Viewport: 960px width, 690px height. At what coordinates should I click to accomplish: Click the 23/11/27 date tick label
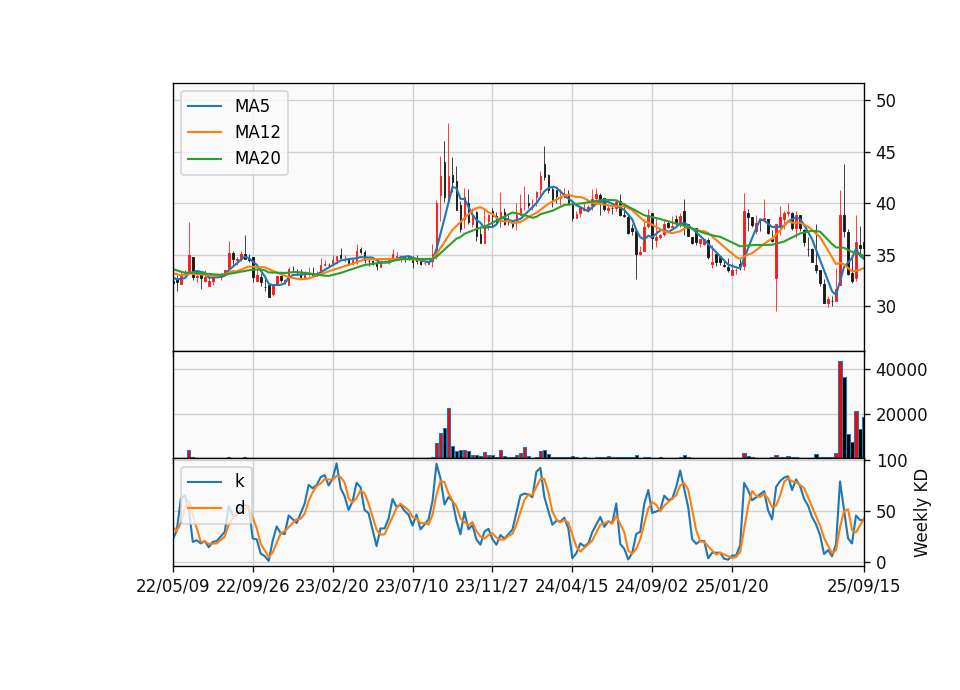(x=492, y=586)
